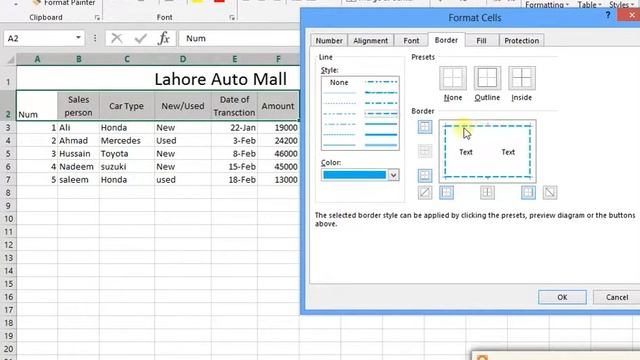Open the border Color dropdown arrow
This screenshot has height=360, width=640.
393,175
